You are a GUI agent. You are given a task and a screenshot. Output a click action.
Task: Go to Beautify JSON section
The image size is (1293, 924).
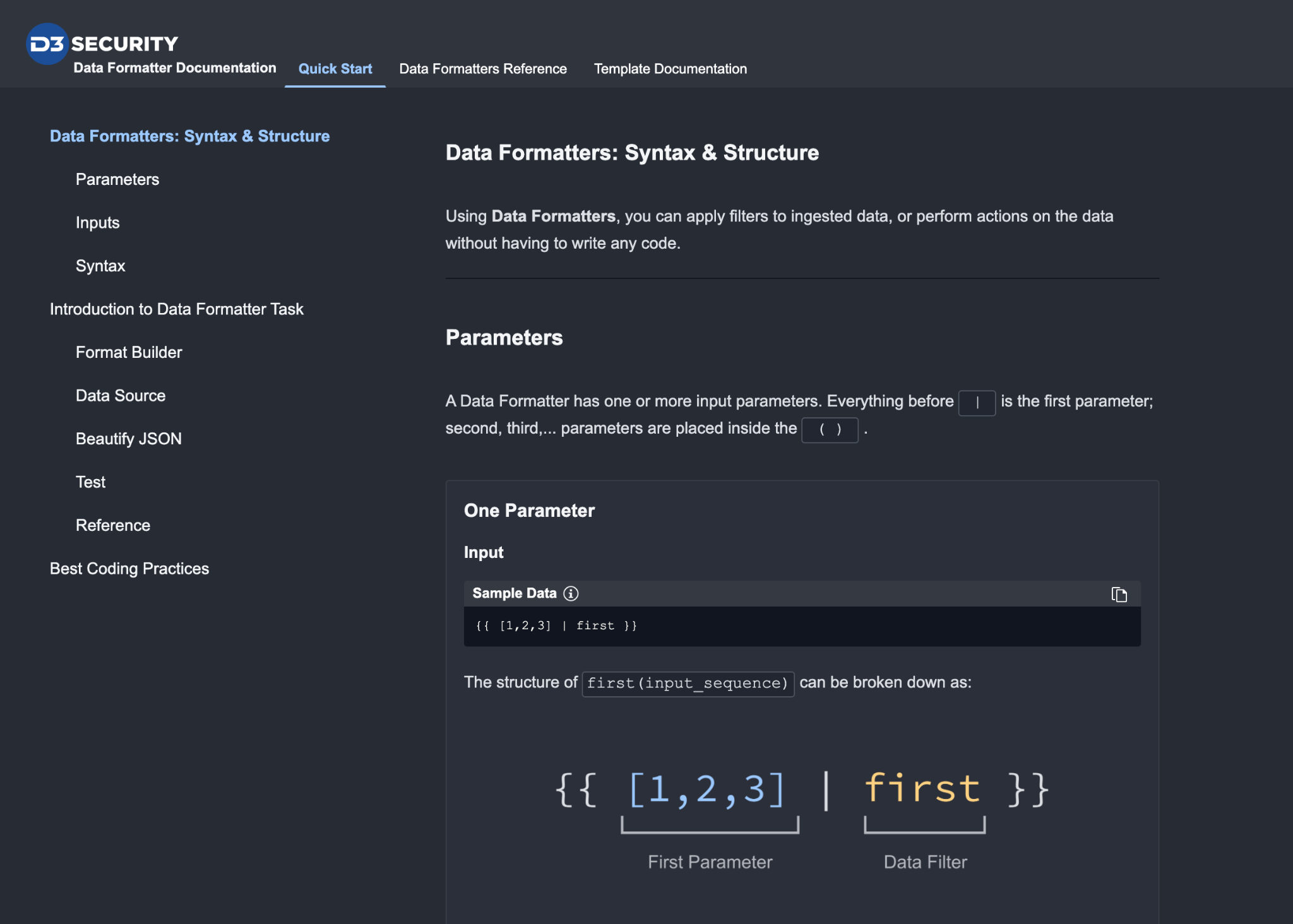(x=128, y=439)
